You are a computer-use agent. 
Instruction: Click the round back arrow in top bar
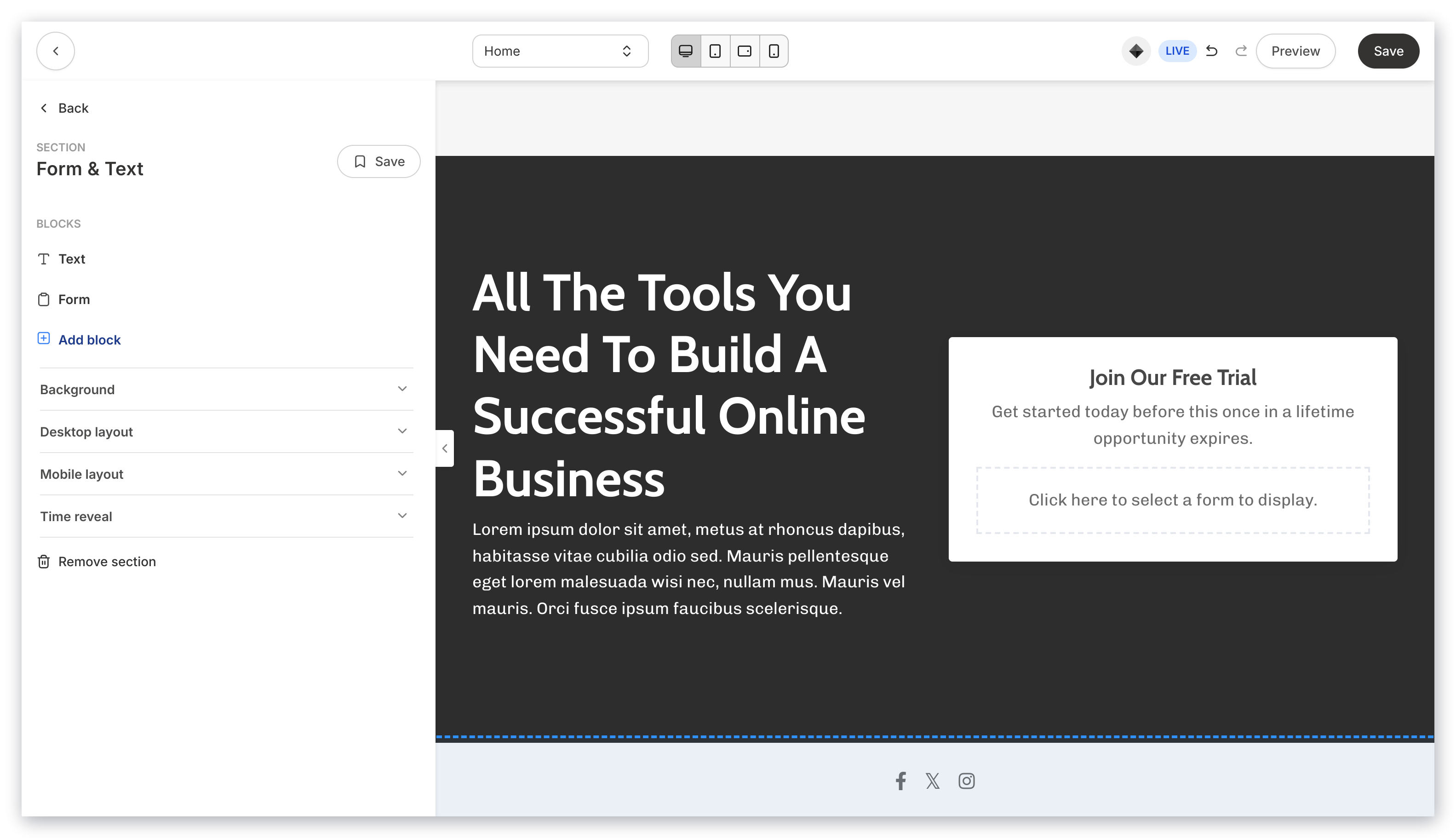(x=55, y=51)
